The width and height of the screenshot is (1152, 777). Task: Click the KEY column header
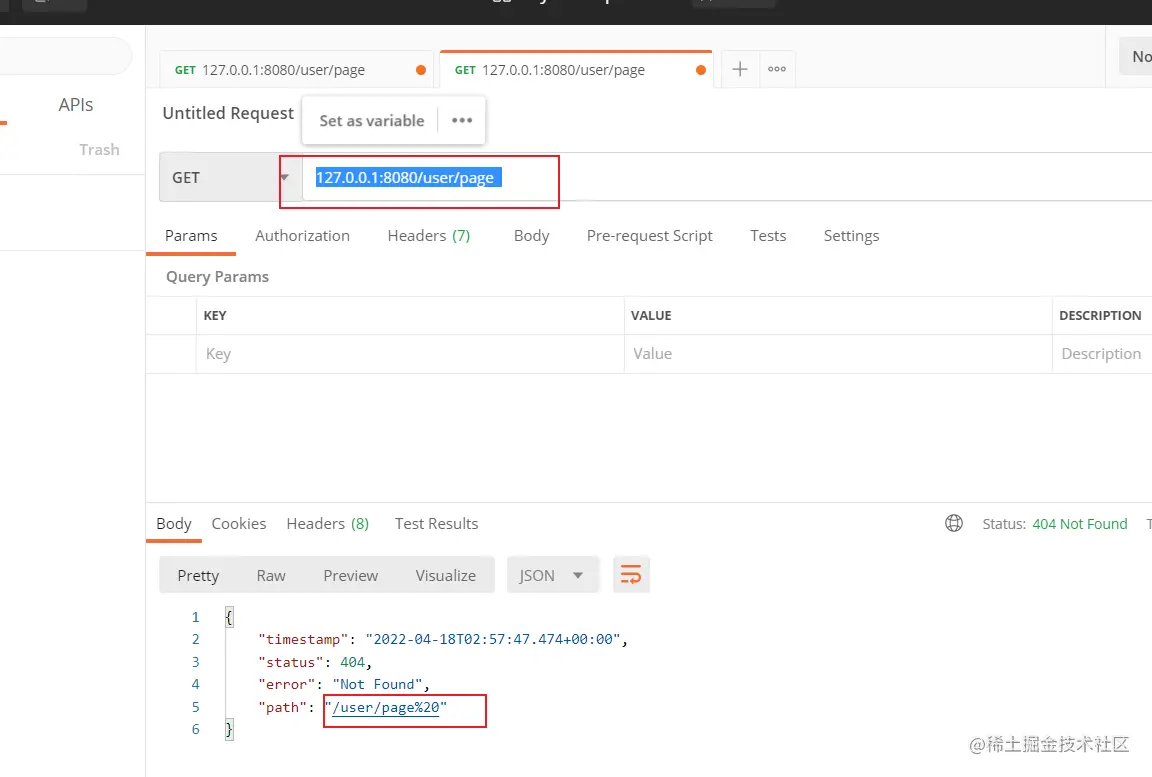click(215, 315)
